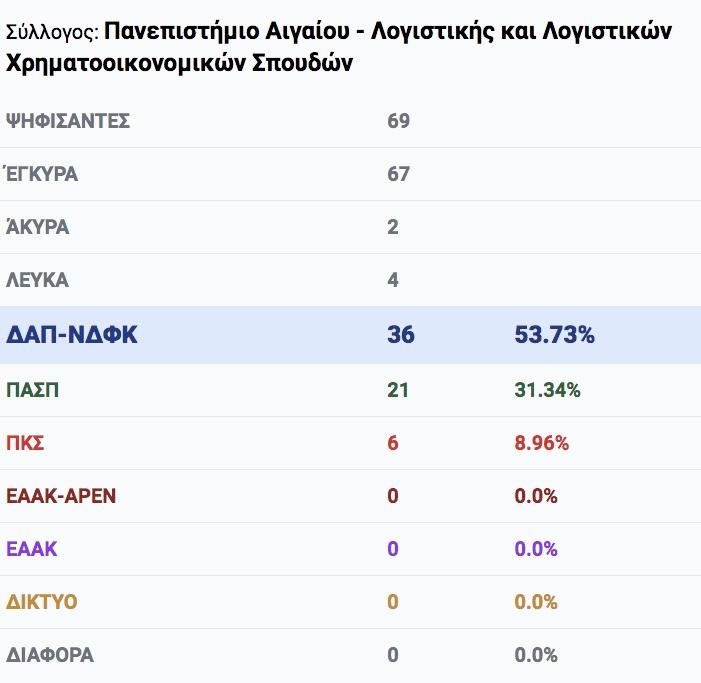The width and height of the screenshot is (701, 683).
Task: Select the ΛΕΥΚΑ label
Action: click(x=38, y=280)
